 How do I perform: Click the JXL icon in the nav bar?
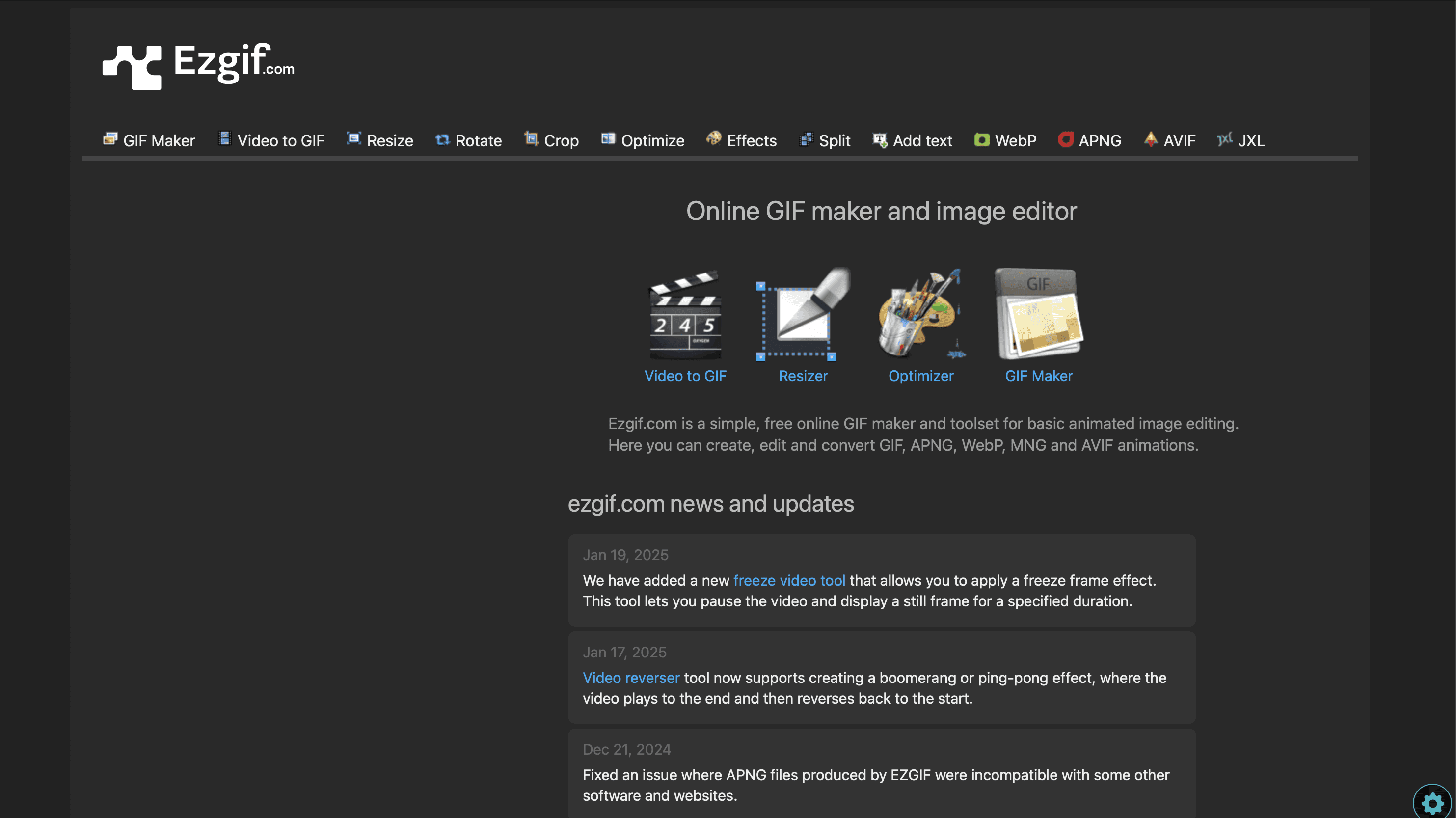pyautogui.click(x=1225, y=139)
